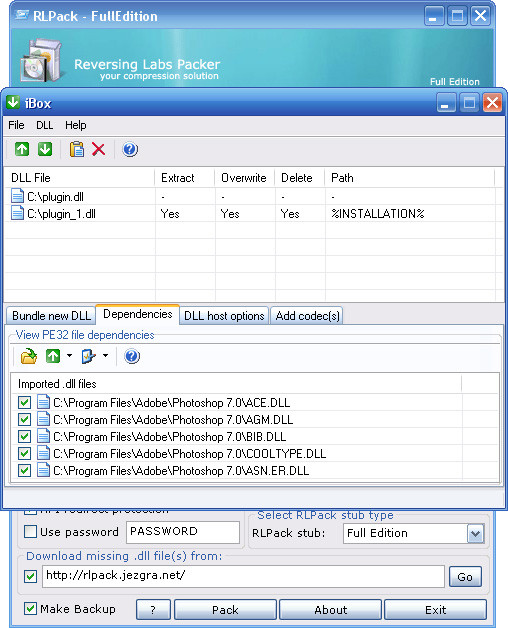Click the Overwrite column header

click(244, 177)
